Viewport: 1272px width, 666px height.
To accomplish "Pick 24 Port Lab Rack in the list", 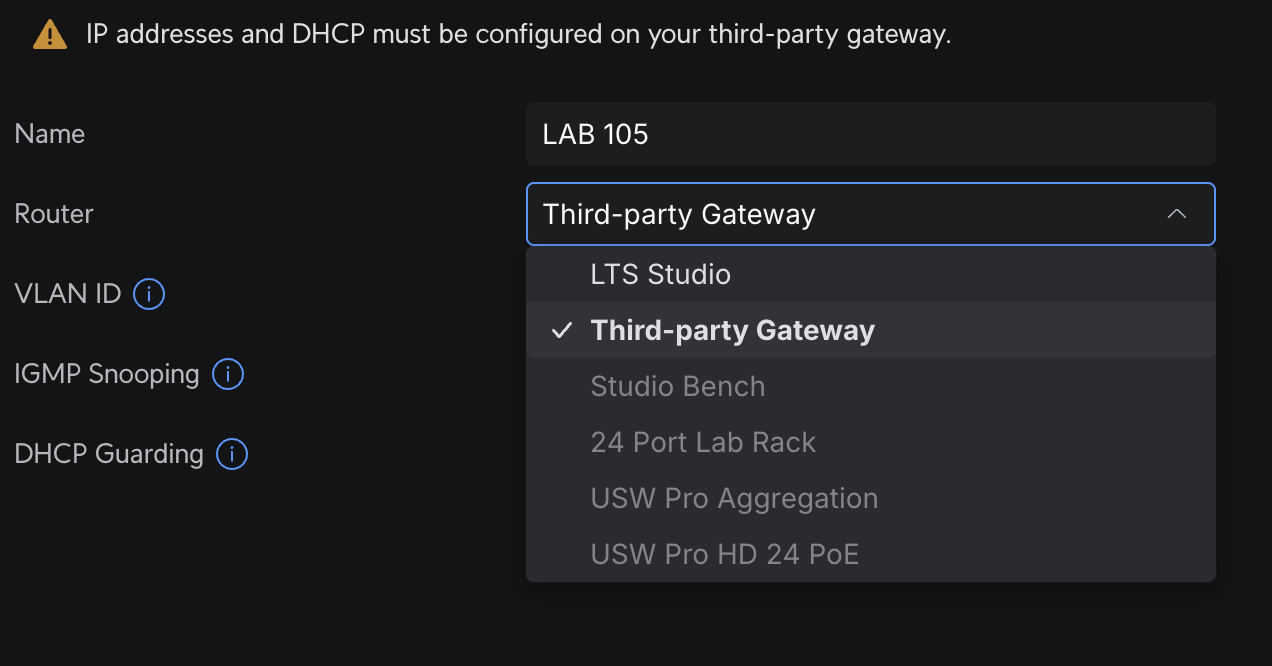I will [x=703, y=442].
